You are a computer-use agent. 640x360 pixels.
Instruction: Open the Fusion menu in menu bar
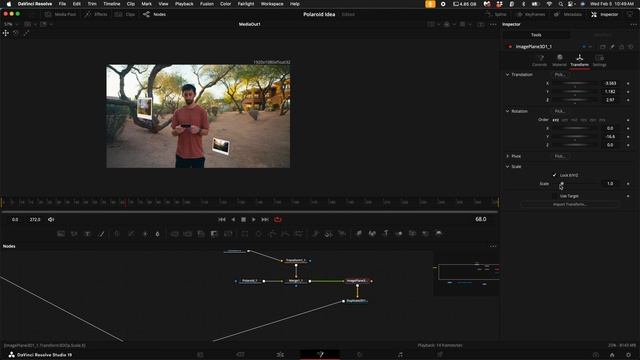click(x=207, y=4)
